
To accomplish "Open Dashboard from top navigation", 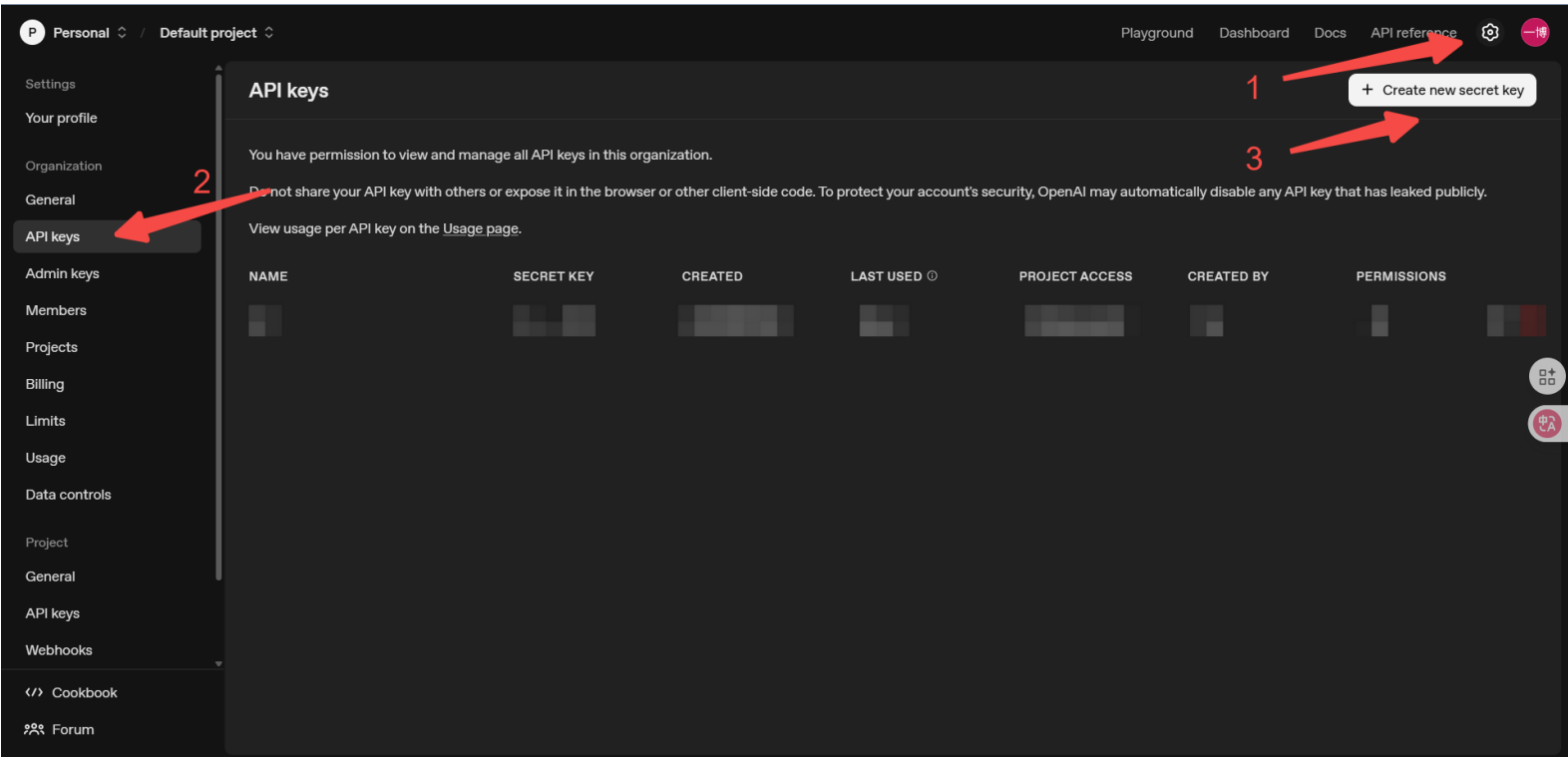I will pos(1254,33).
